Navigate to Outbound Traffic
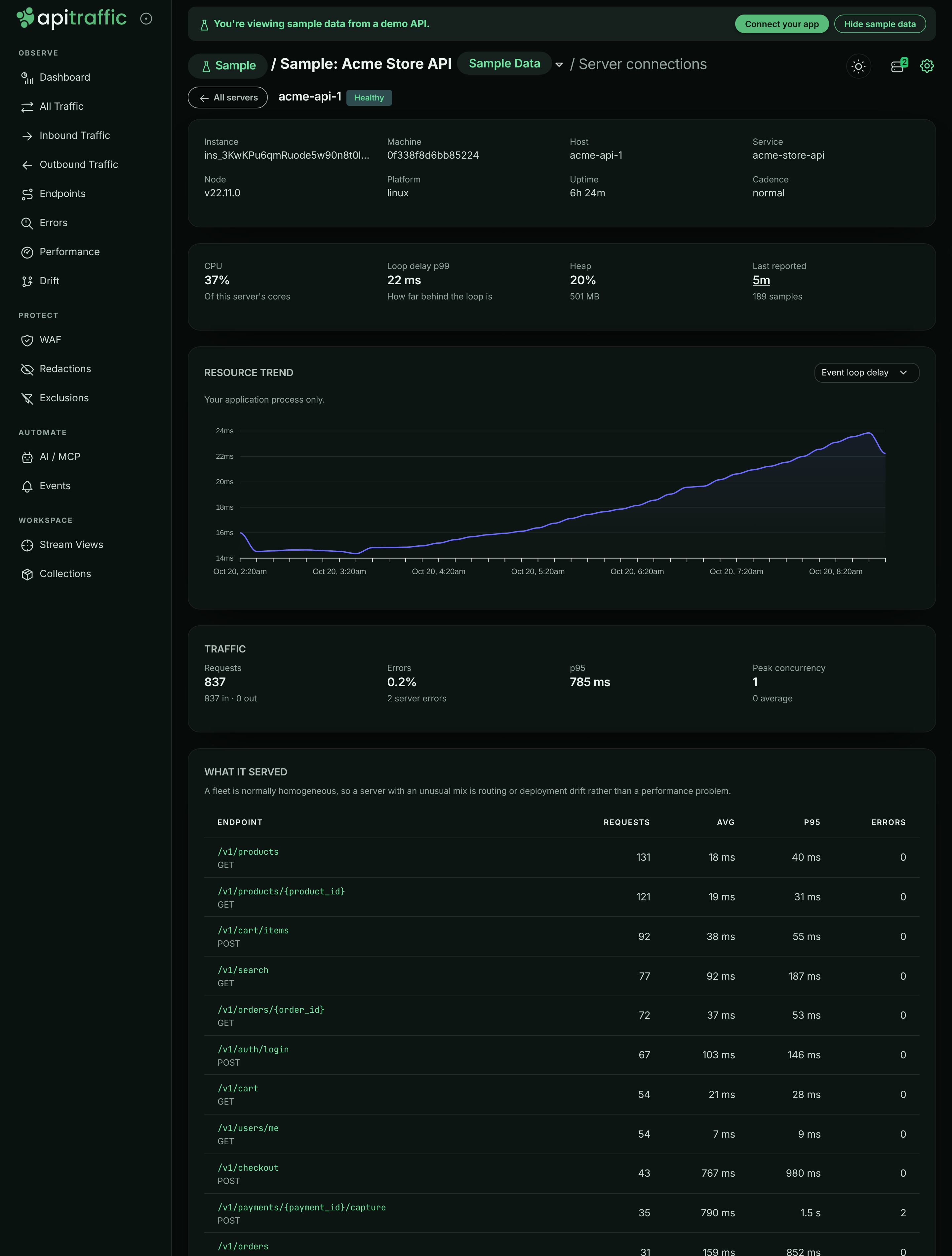Screen dimensions: 952x1256 (x=78, y=164)
